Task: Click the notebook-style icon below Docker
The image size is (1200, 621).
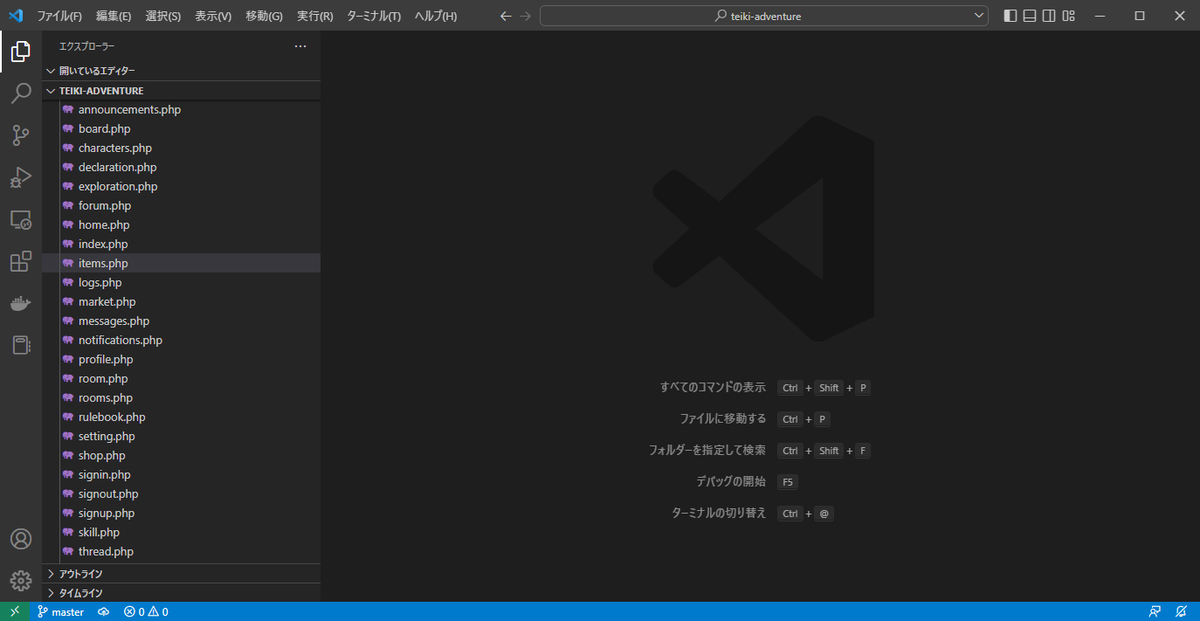Action: tap(20, 345)
